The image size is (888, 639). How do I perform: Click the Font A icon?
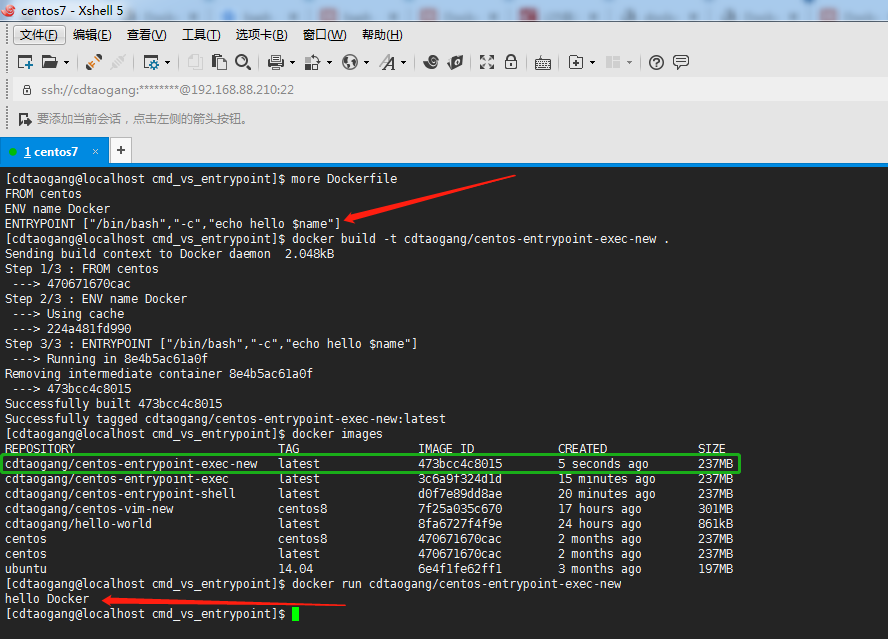point(388,62)
